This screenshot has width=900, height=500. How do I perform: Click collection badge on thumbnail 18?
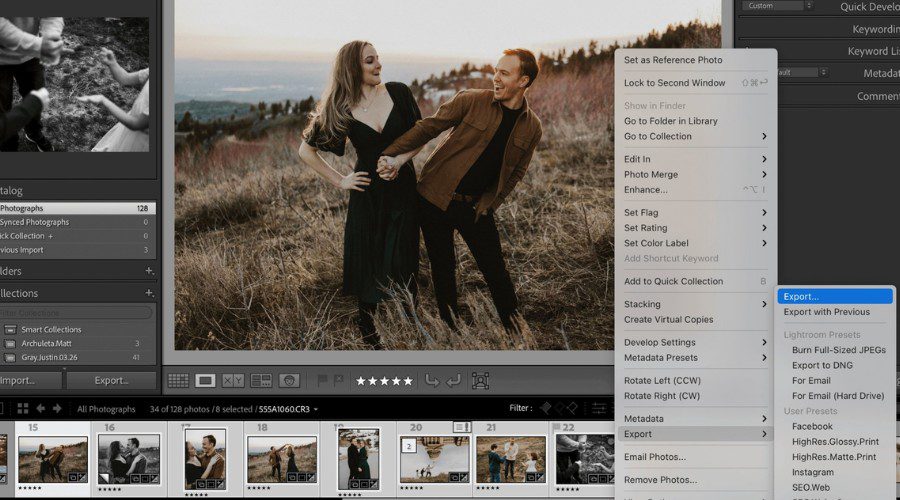point(293,477)
